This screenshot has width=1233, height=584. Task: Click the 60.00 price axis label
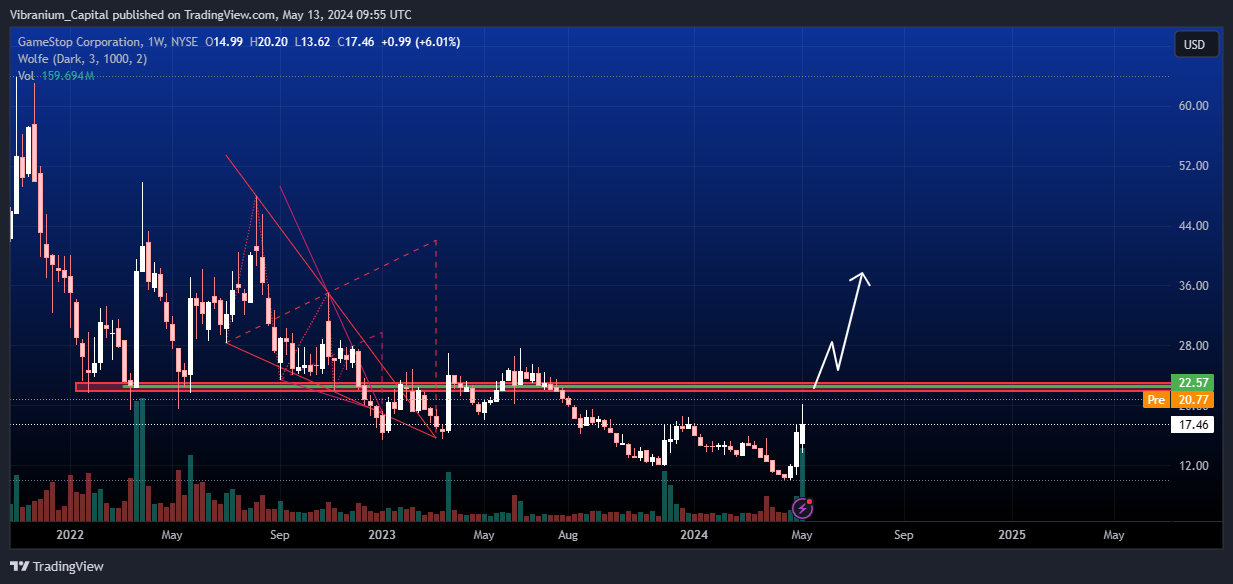click(x=1195, y=106)
